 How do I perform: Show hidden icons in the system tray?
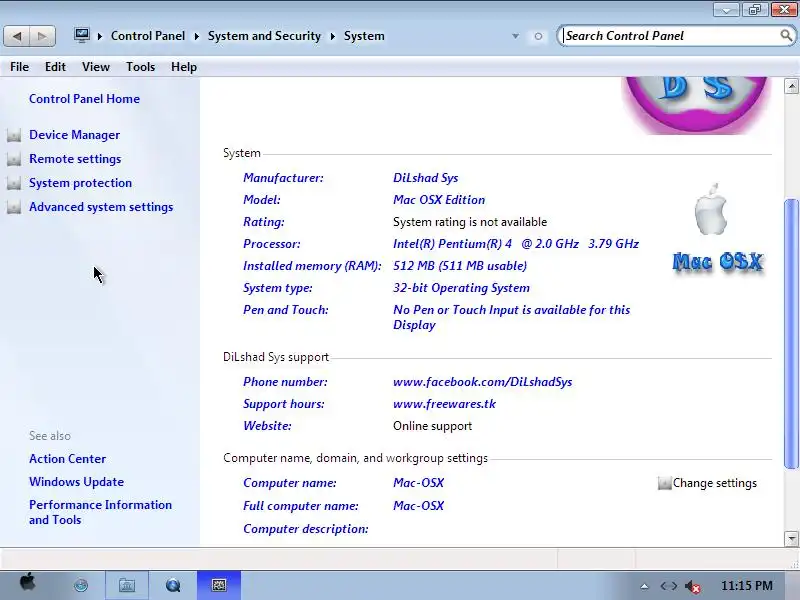click(644, 586)
